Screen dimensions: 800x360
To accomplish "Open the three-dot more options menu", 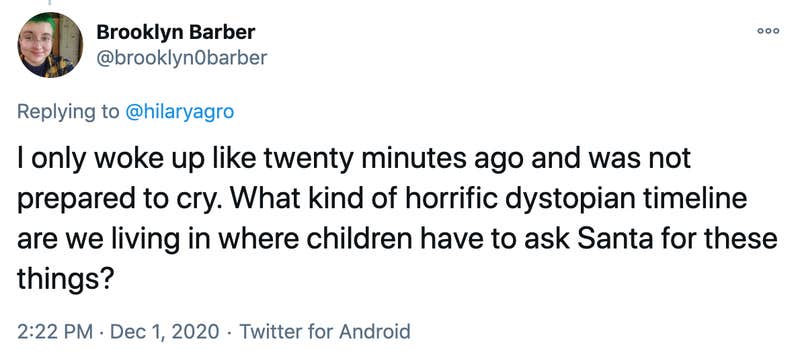I will [768, 31].
